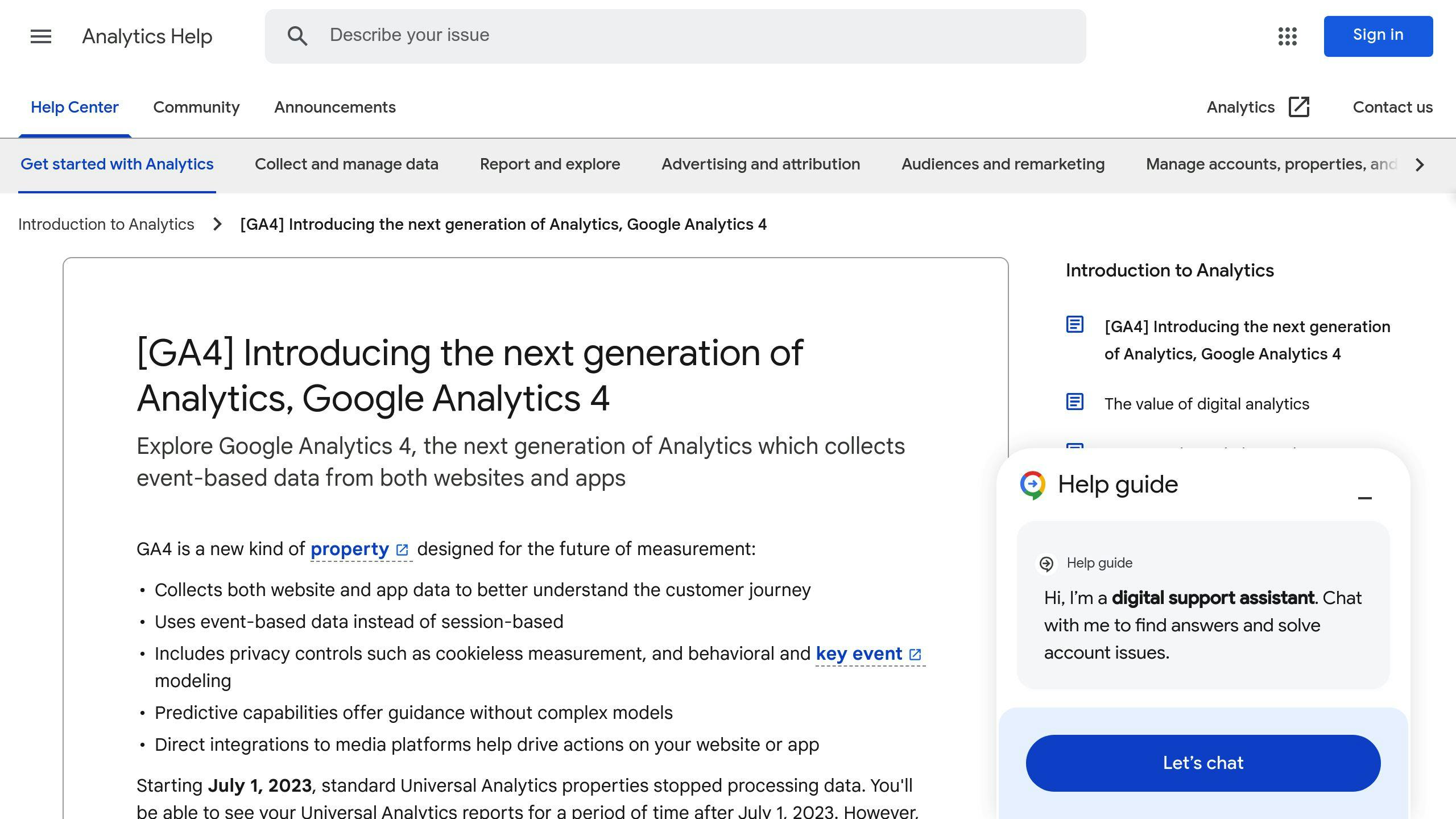Expand the Introduction to Analytics sidebar section
1456x819 pixels.
(x=1170, y=270)
